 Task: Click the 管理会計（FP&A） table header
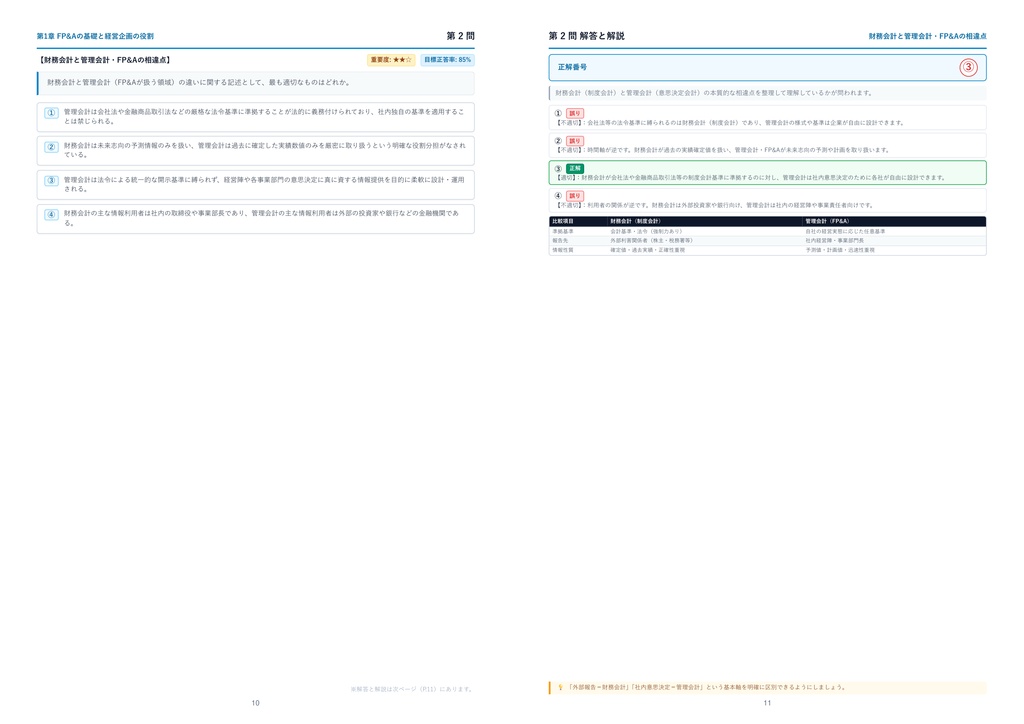827,221
